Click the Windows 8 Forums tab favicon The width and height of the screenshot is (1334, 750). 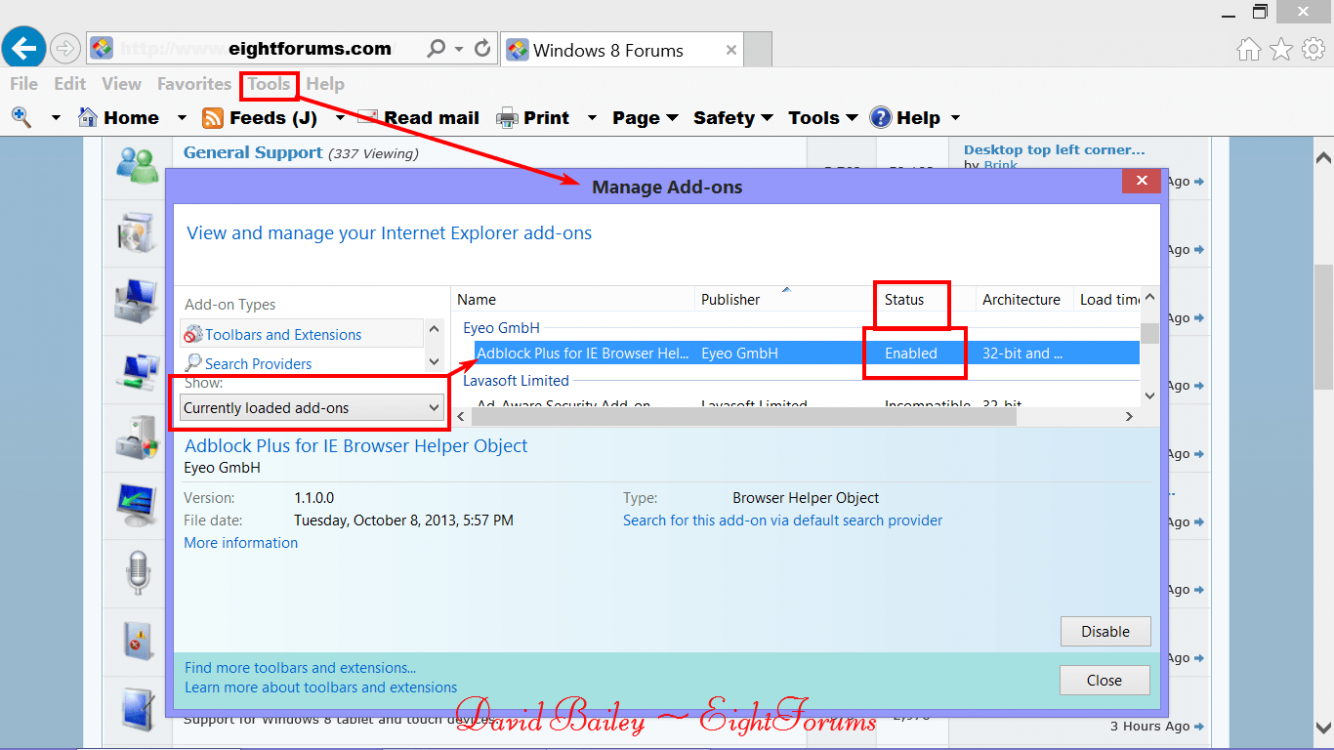pyautogui.click(x=517, y=50)
